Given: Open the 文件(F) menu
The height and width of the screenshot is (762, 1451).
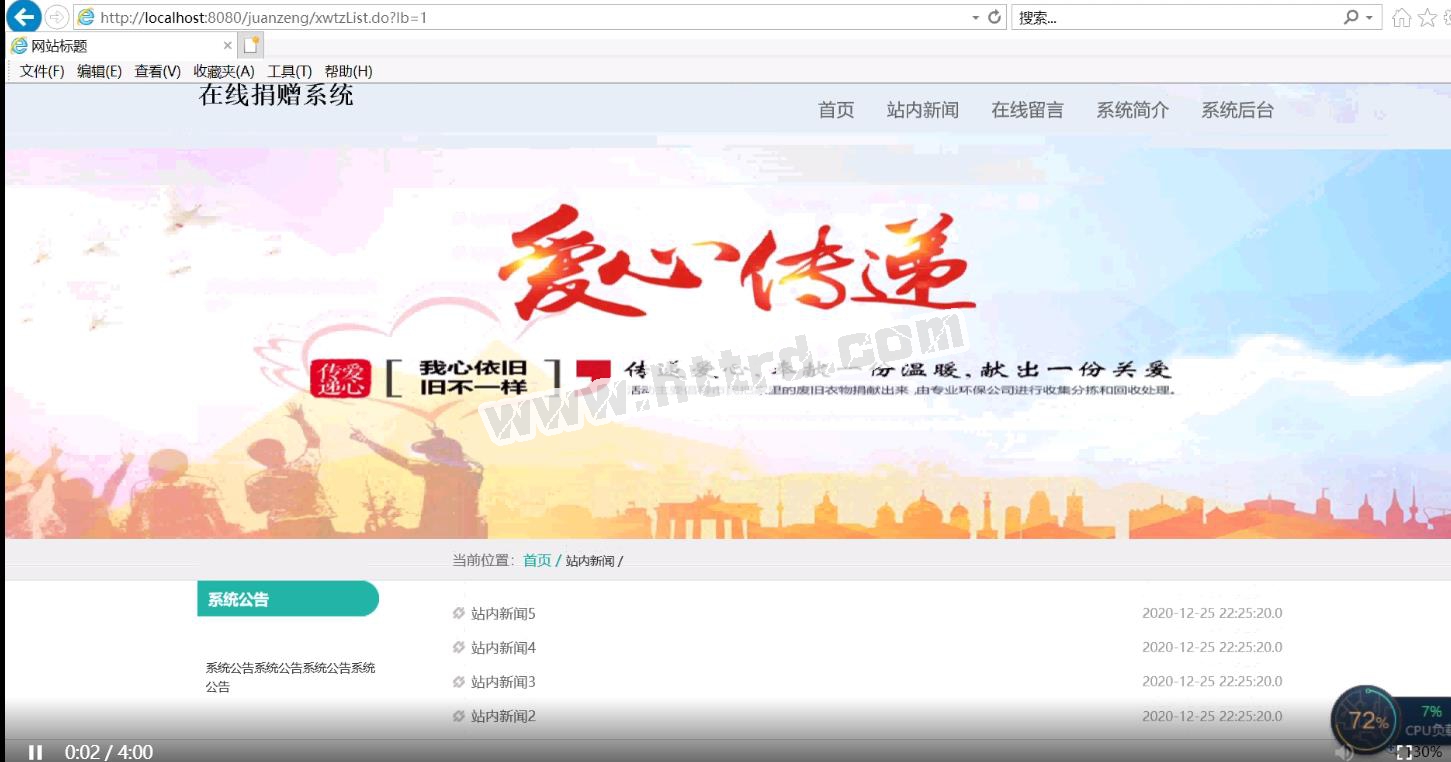Looking at the screenshot, I should pos(42,71).
